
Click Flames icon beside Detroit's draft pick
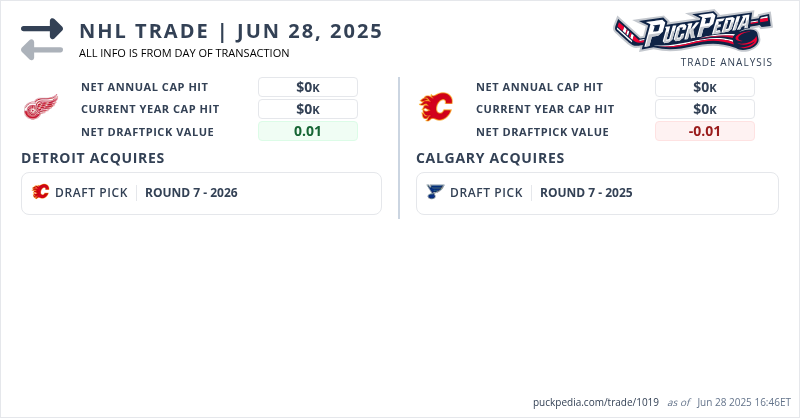41,193
